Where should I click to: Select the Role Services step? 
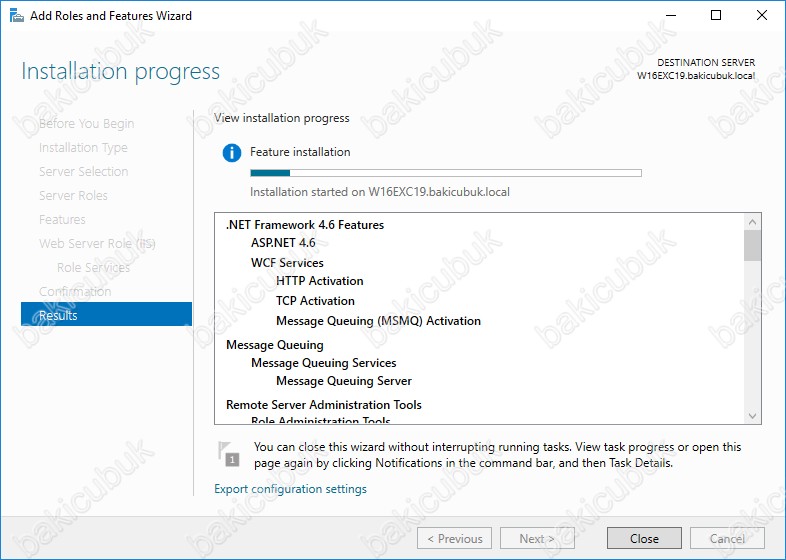[93, 268]
